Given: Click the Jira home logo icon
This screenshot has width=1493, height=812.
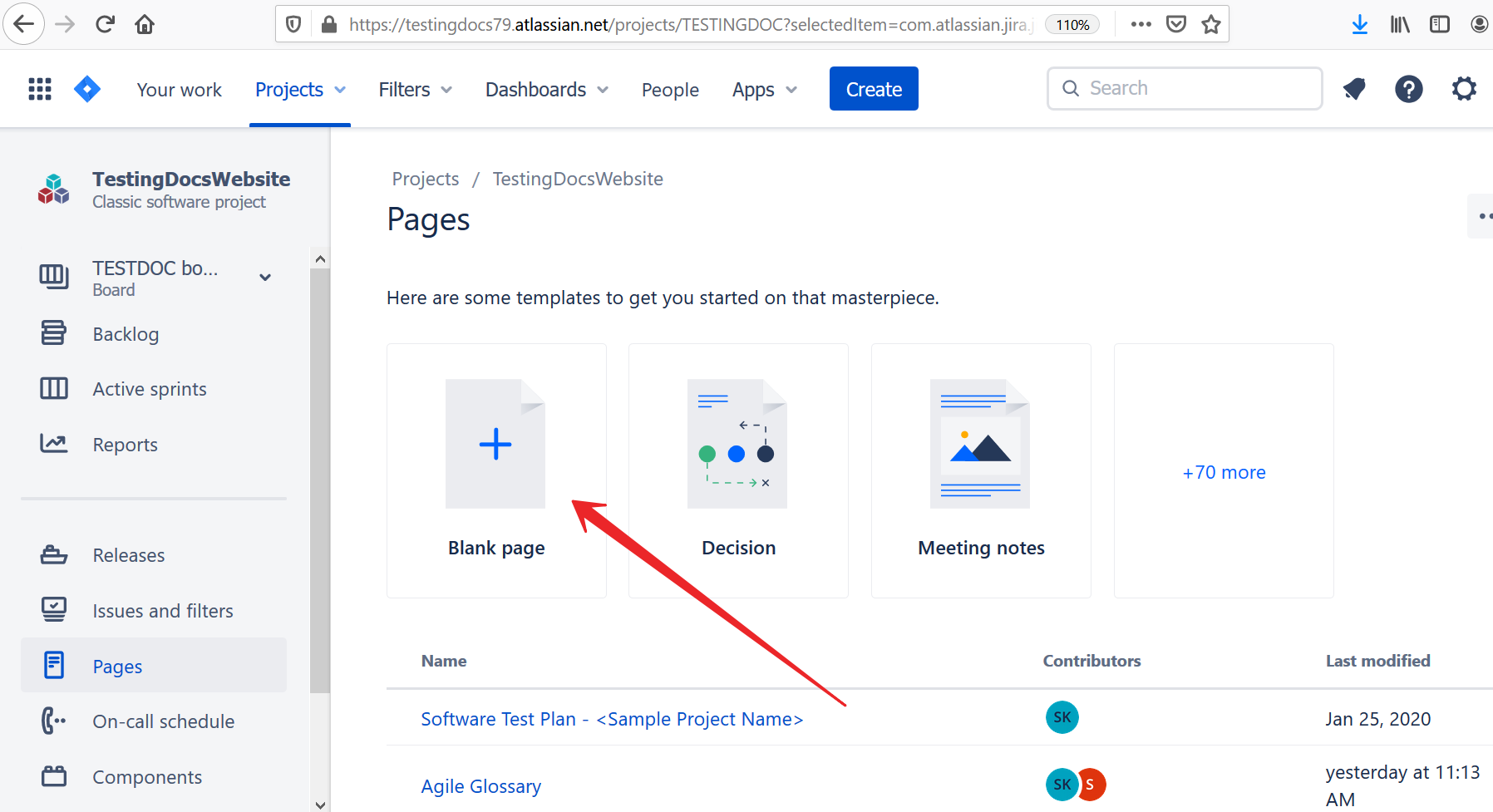Looking at the screenshot, I should pyautogui.click(x=87, y=89).
